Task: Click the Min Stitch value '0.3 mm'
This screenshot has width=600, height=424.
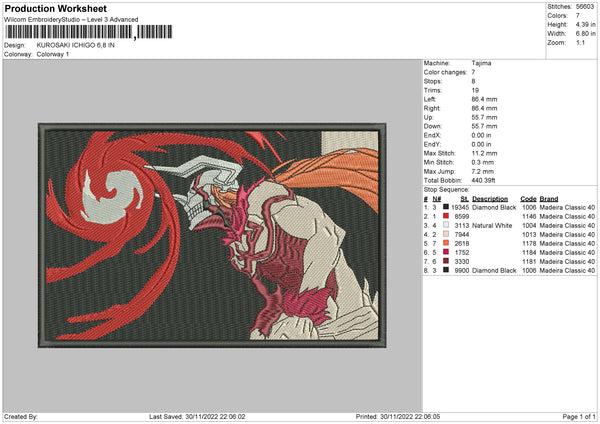Action: point(483,162)
